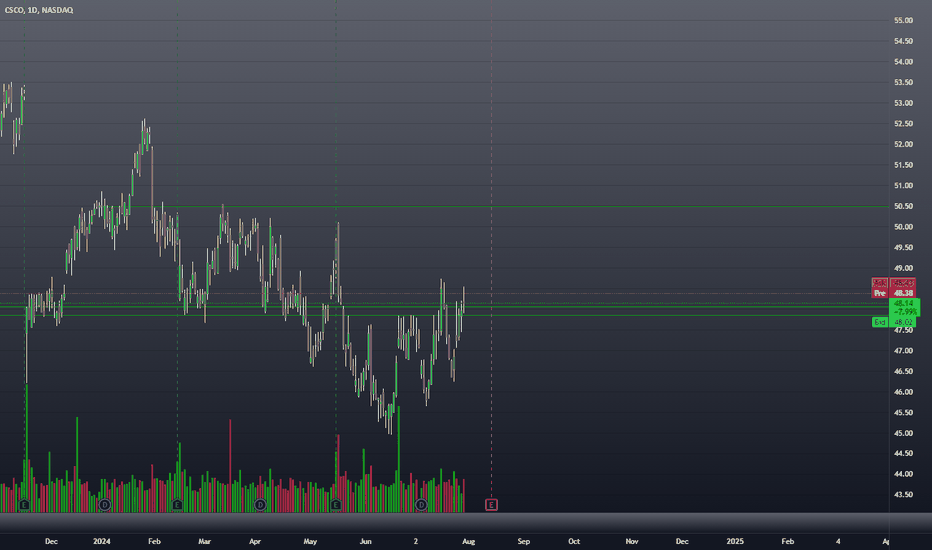
Task: Open the earnings E marker before December
Action: click(24, 505)
